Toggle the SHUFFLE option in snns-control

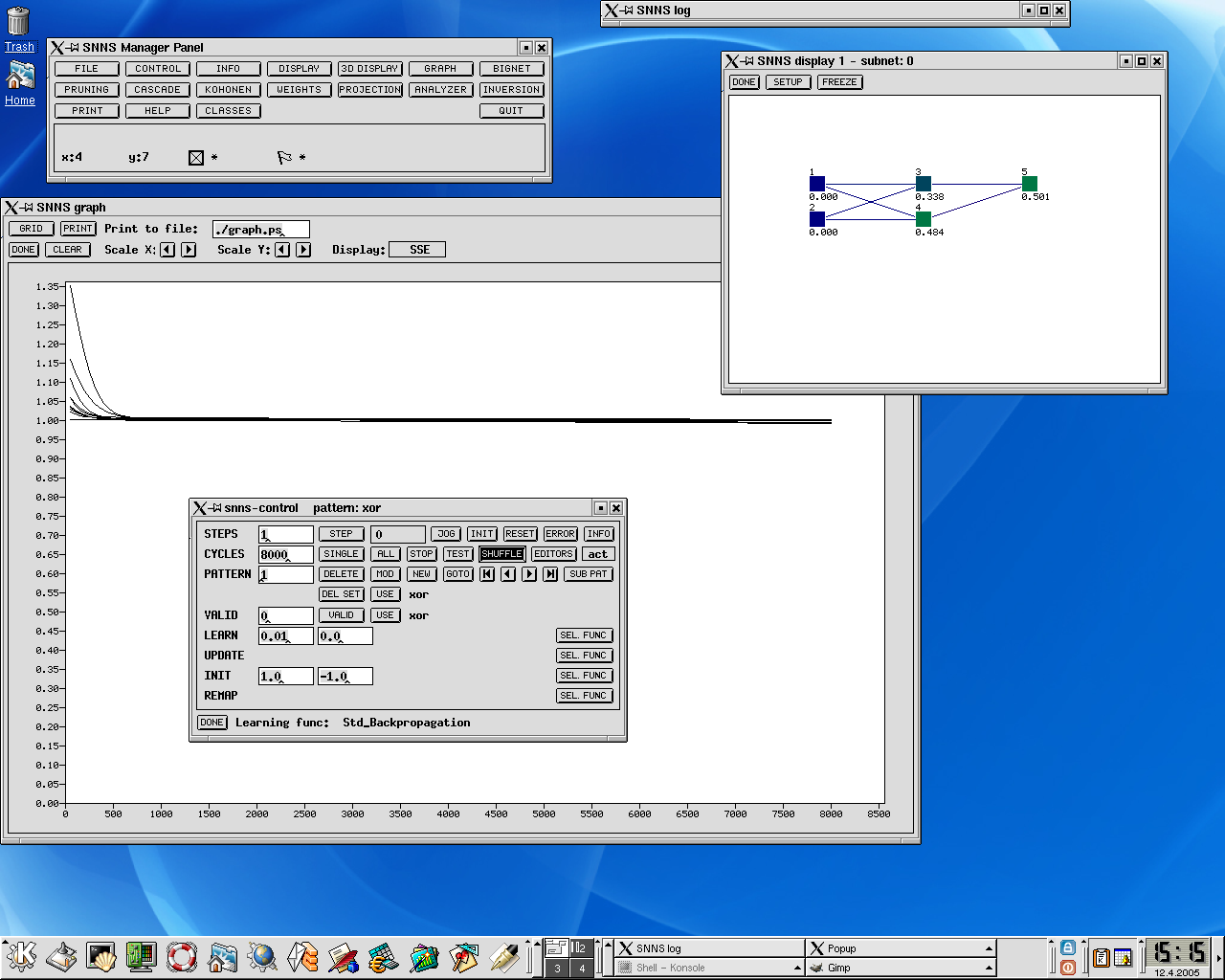pyautogui.click(x=502, y=554)
